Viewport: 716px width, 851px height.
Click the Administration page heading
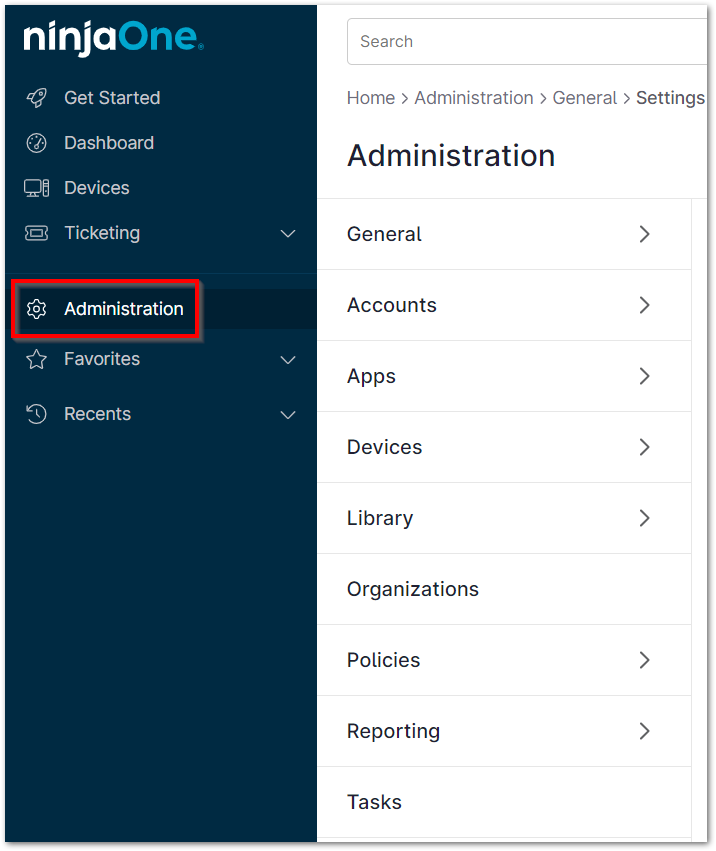(452, 156)
